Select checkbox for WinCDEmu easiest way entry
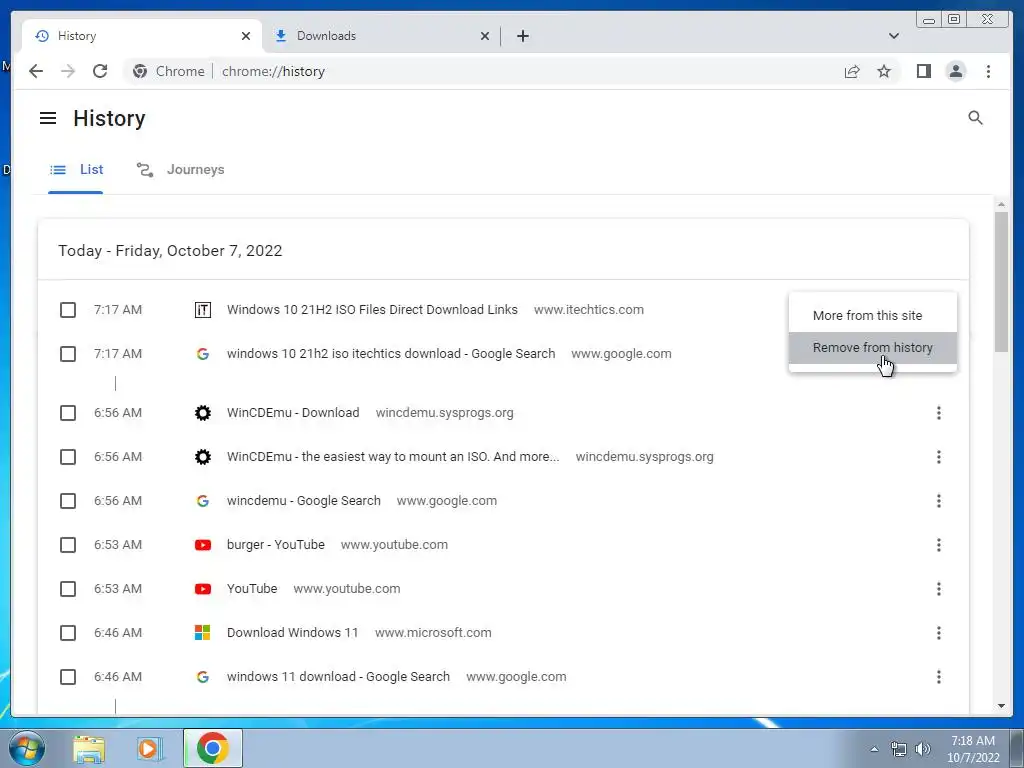 tap(68, 457)
